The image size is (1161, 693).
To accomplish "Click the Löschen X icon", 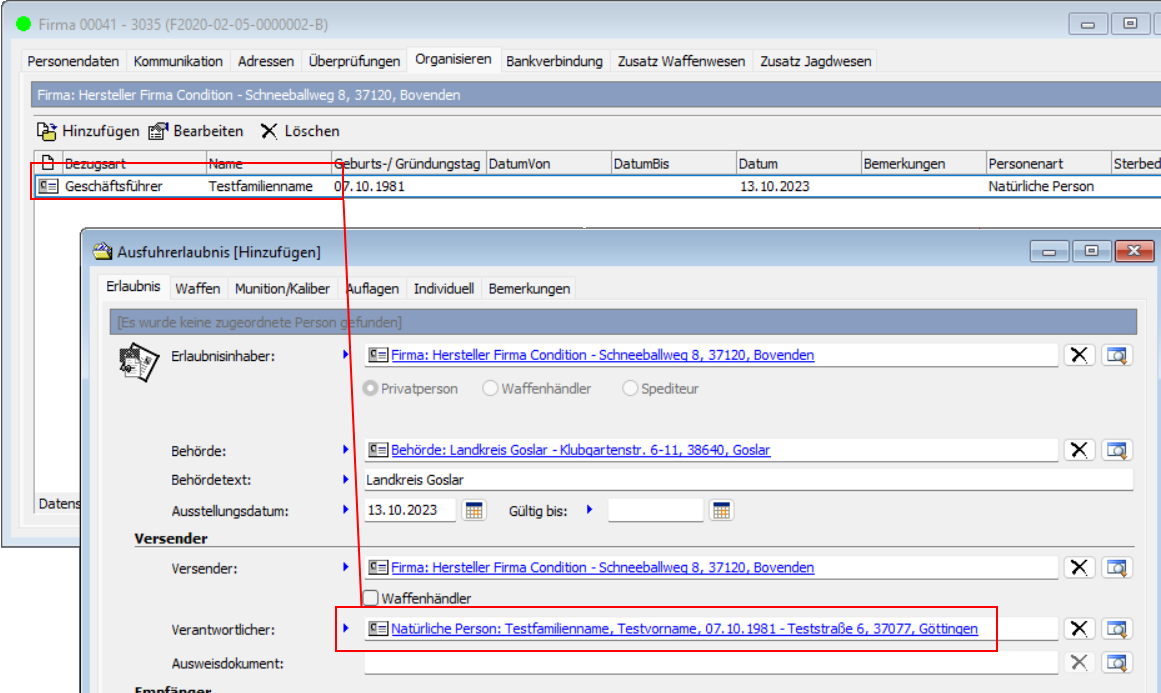I will click(269, 131).
